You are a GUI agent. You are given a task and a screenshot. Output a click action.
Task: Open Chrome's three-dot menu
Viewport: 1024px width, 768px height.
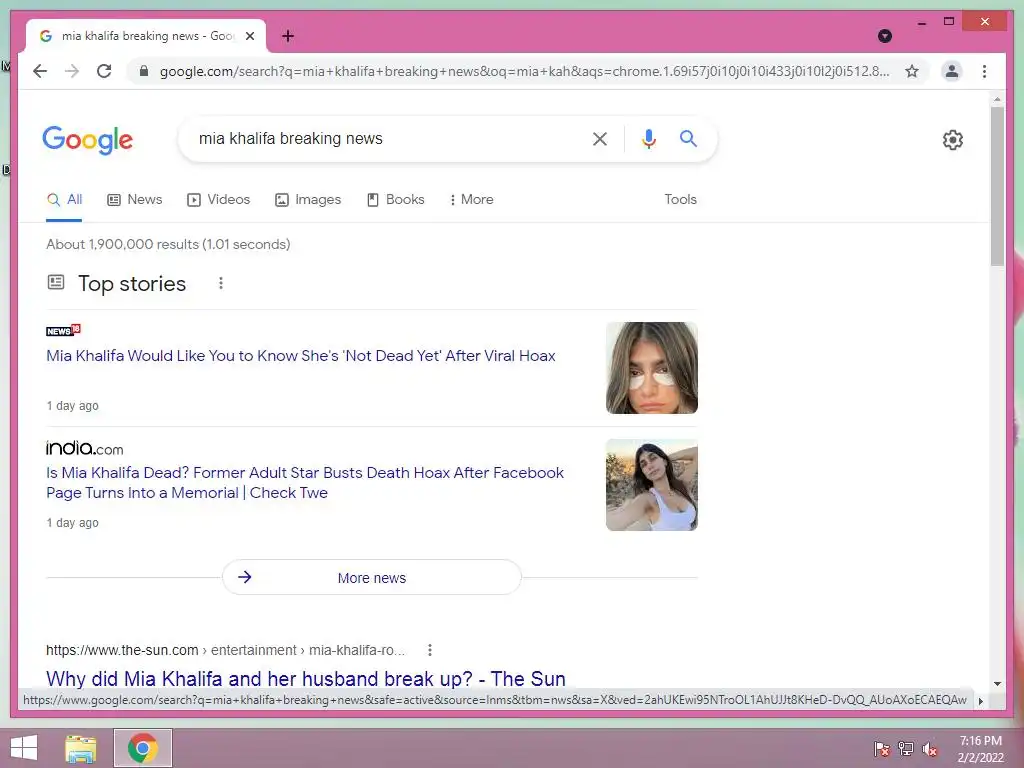point(984,71)
